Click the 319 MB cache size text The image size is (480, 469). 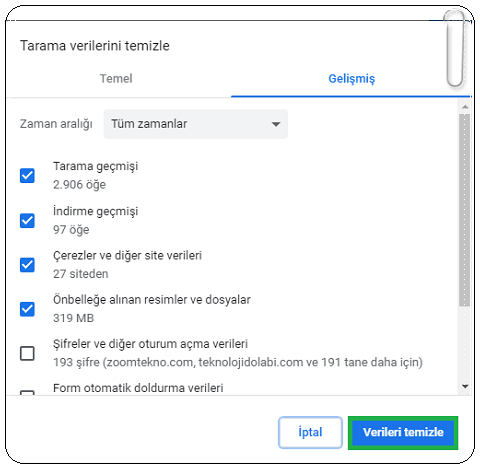click(x=73, y=318)
